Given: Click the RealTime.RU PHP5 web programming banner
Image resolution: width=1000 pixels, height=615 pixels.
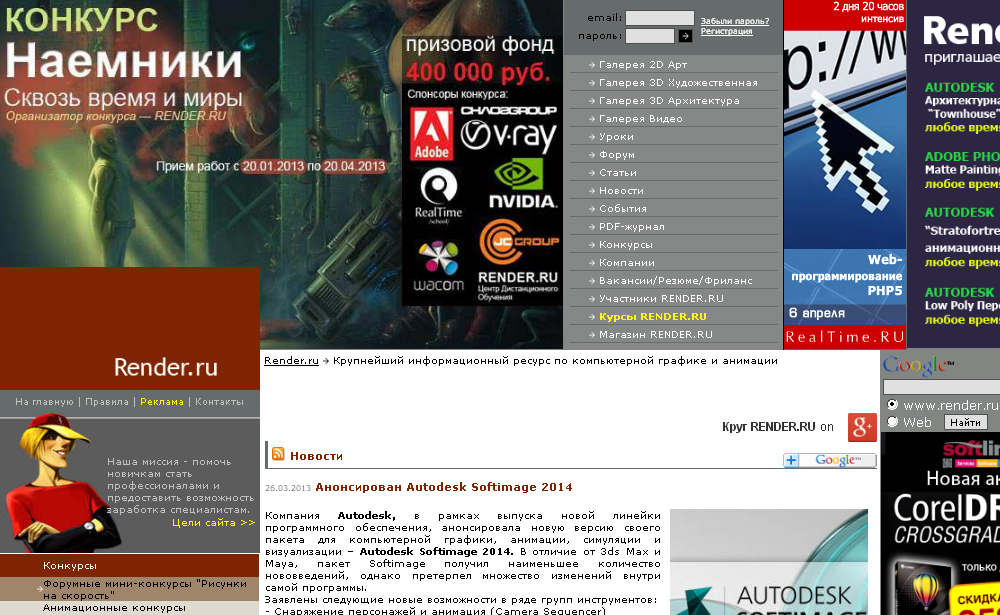Looking at the screenshot, I should click(x=844, y=174).
